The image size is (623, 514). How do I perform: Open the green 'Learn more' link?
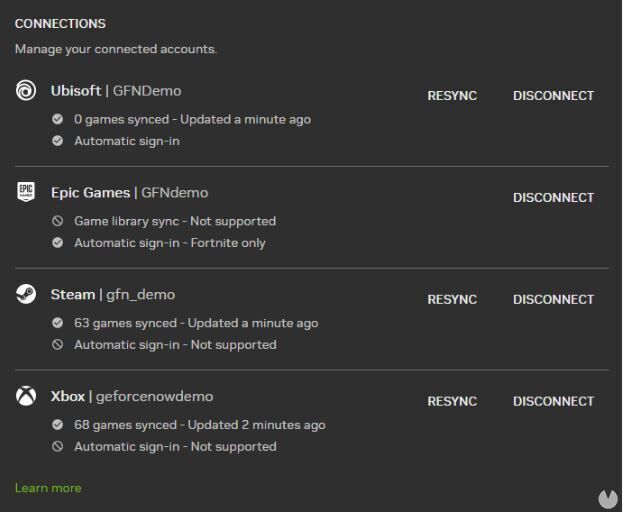coord(48,488)
